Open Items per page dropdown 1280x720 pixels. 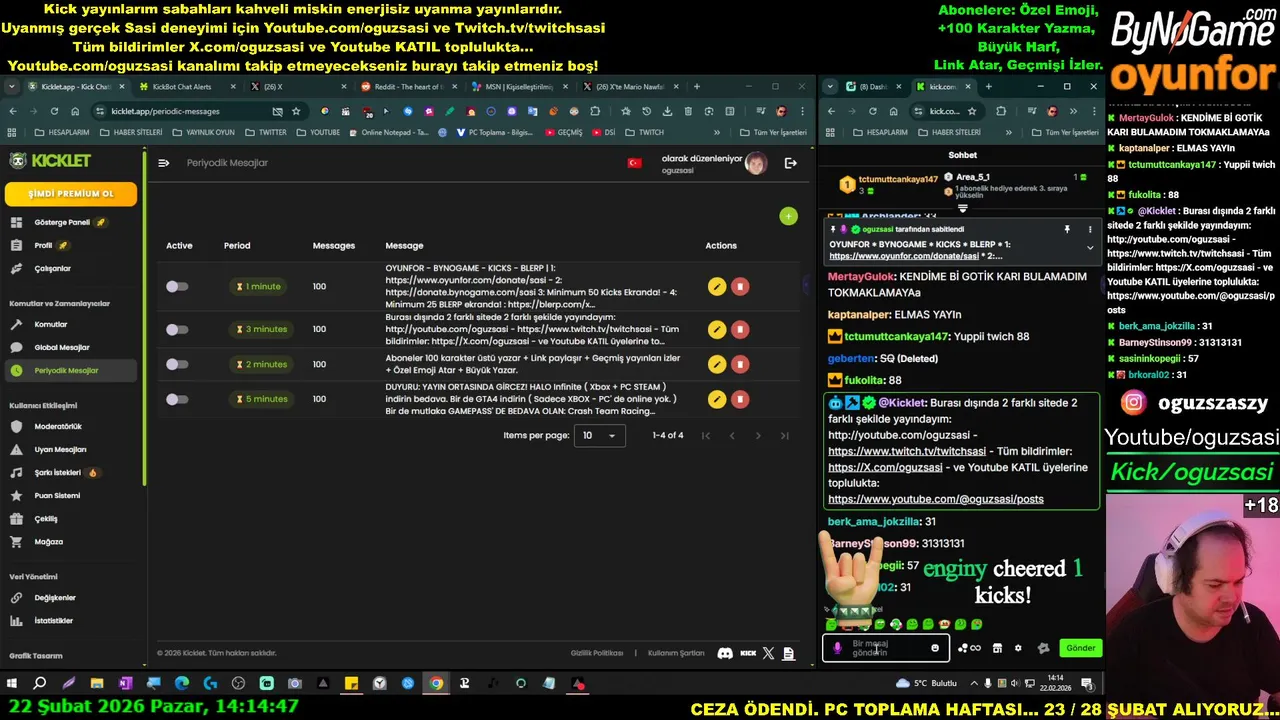click(599, 436)
